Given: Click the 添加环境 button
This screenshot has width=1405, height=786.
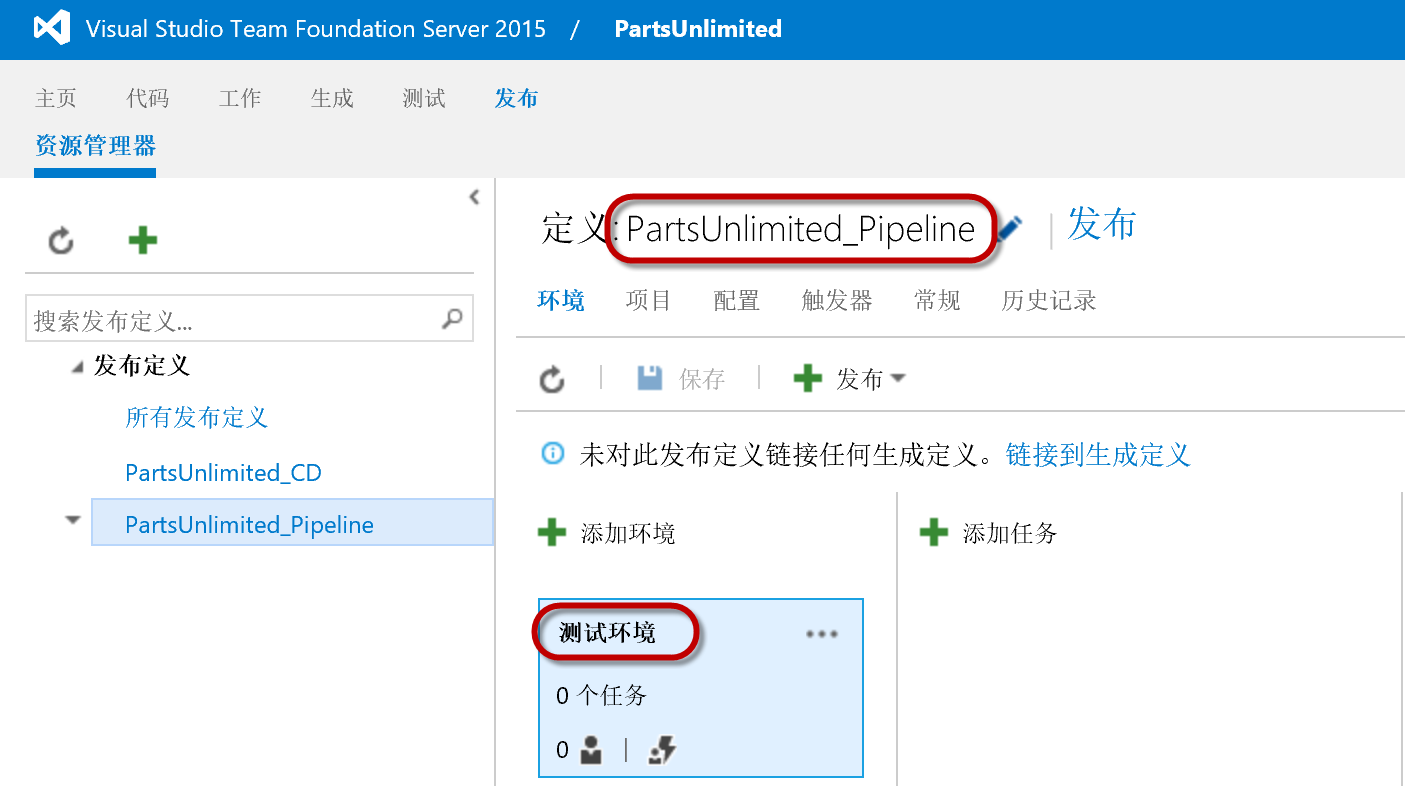Looking at the screenshot, I should point(607,533).
